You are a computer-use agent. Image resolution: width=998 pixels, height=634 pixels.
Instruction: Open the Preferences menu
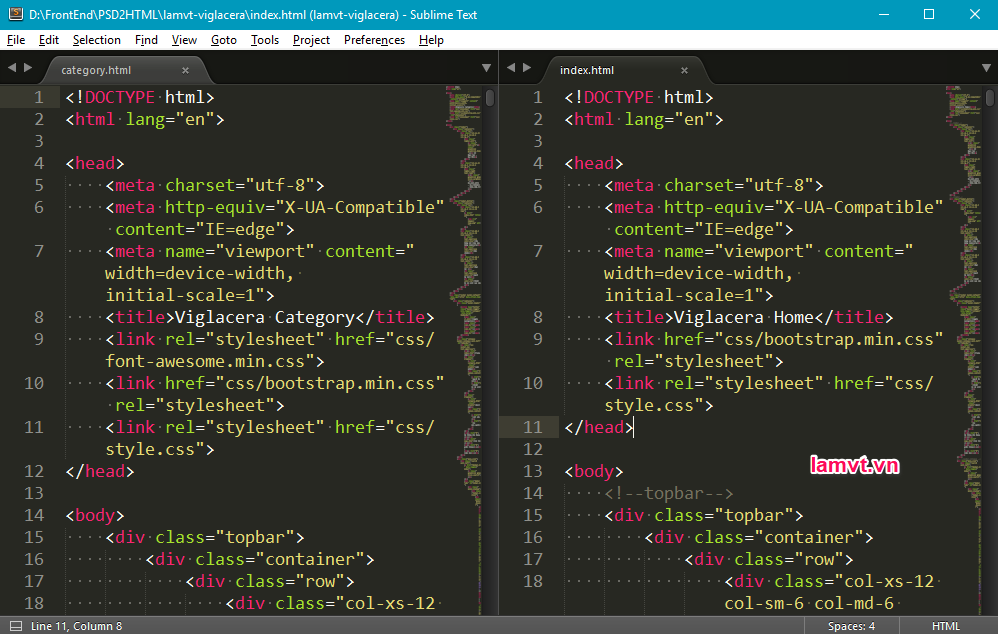tap(374, 40)
